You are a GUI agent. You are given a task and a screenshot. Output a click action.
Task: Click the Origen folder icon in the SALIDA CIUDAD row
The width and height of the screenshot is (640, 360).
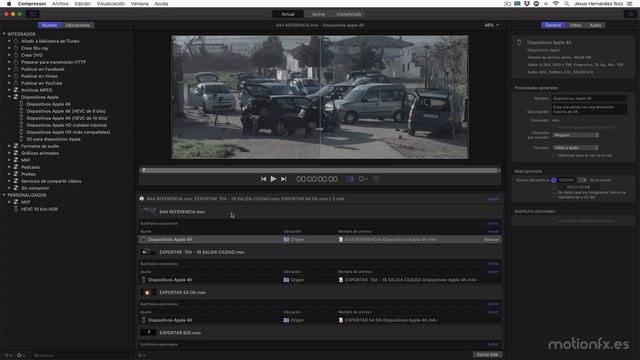[x=286, y=280]
